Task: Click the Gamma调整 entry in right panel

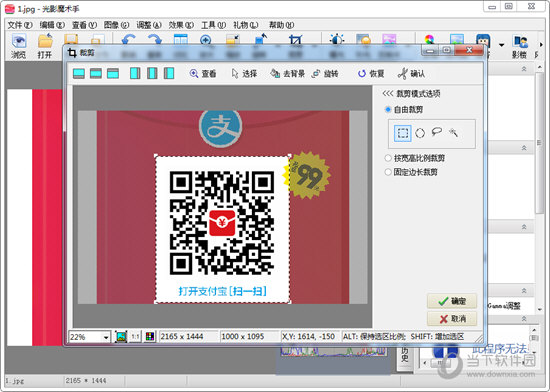Action: tap(504, 306)
